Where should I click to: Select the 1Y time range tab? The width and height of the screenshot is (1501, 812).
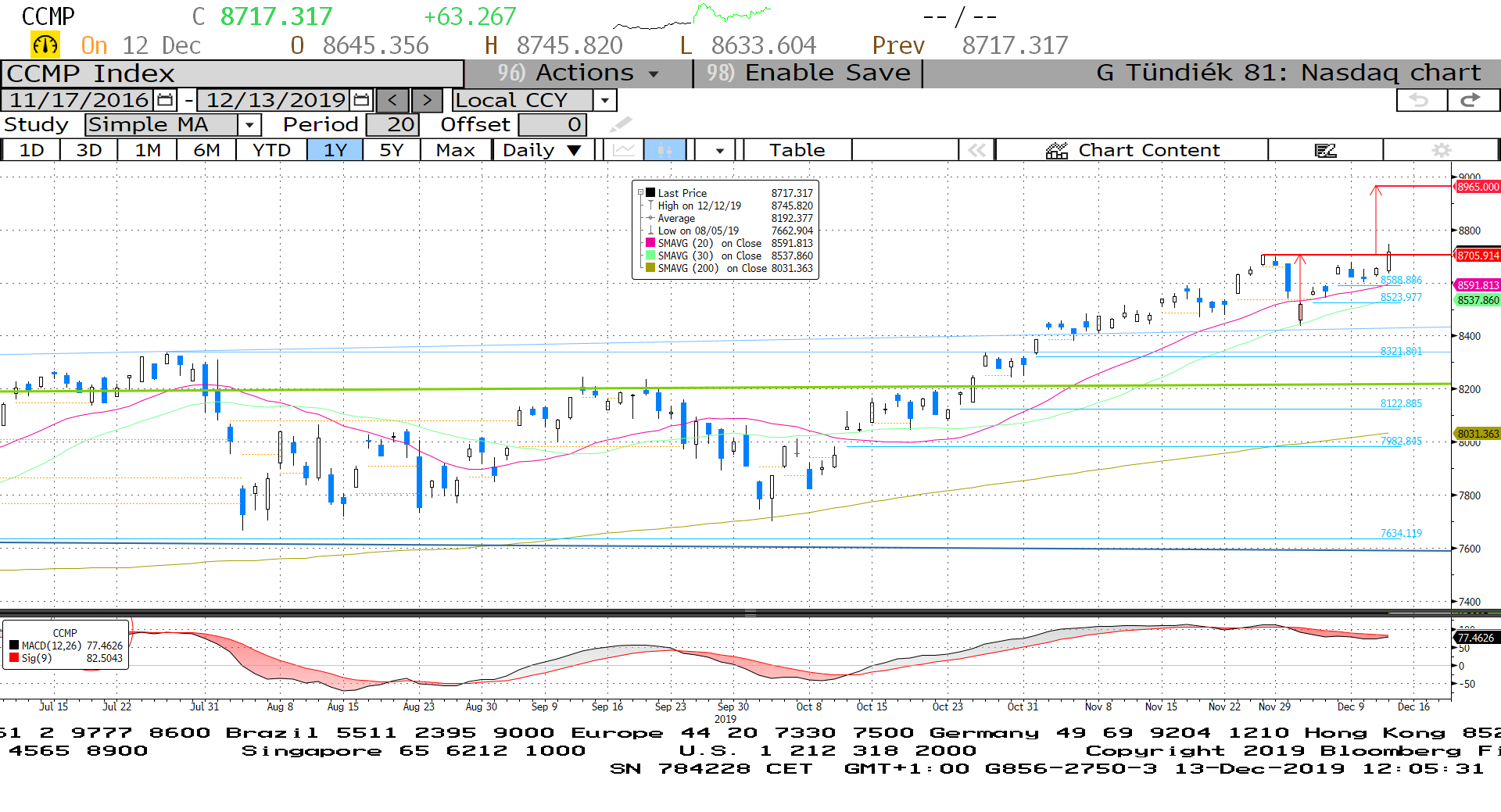(335, 150)
